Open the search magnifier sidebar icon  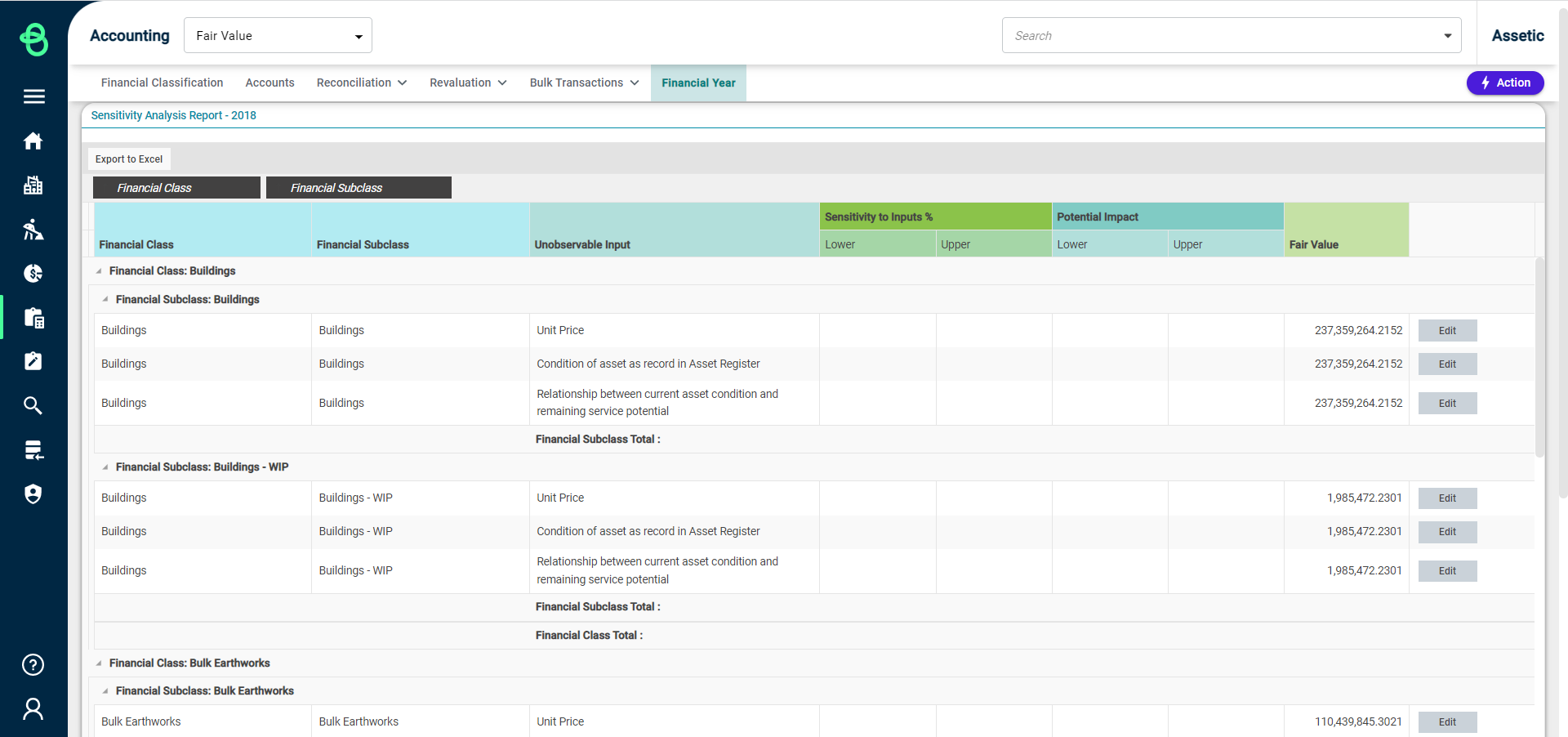click(33, 405)
